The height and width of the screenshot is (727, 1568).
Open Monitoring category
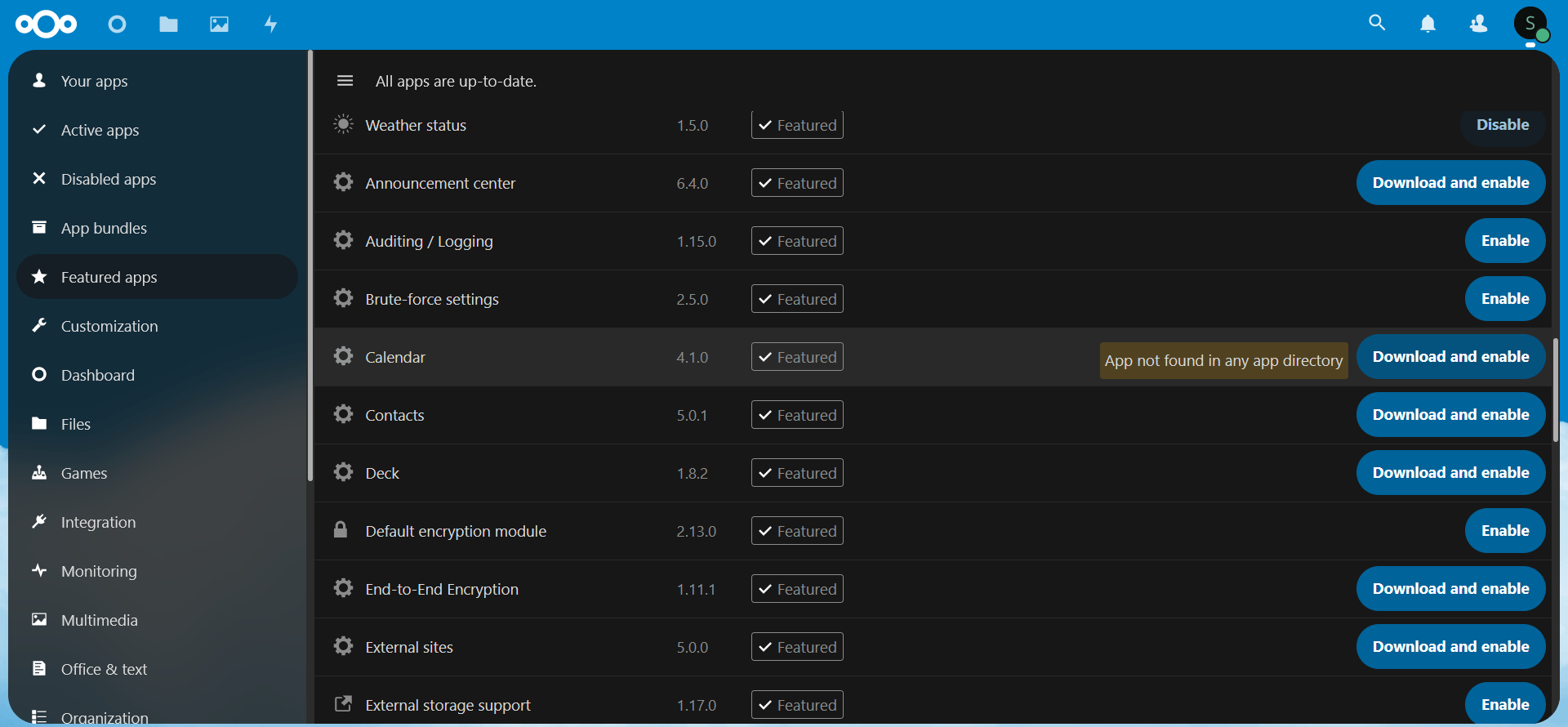(157, 571)
